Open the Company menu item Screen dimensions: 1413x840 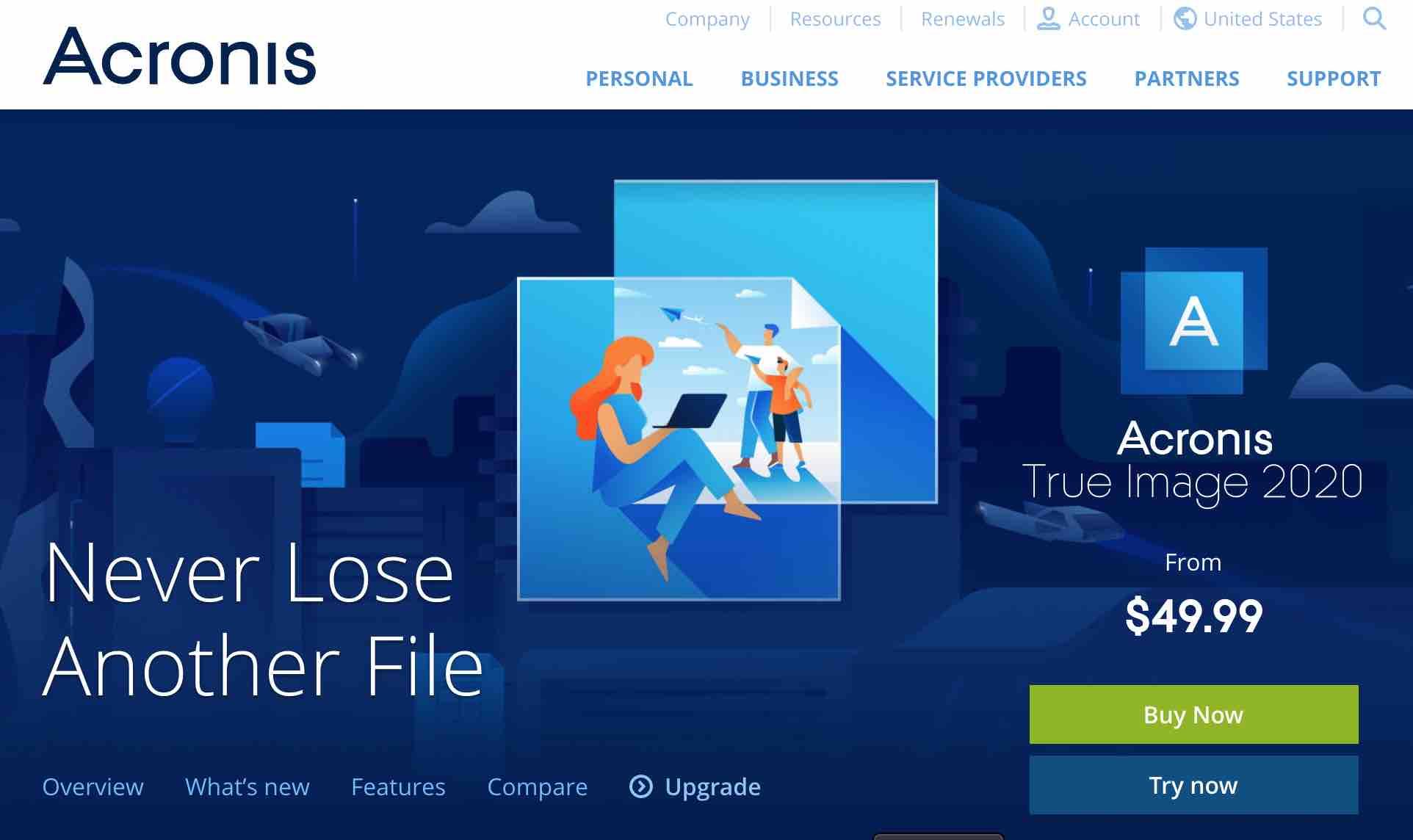click(x=708, y=19)
